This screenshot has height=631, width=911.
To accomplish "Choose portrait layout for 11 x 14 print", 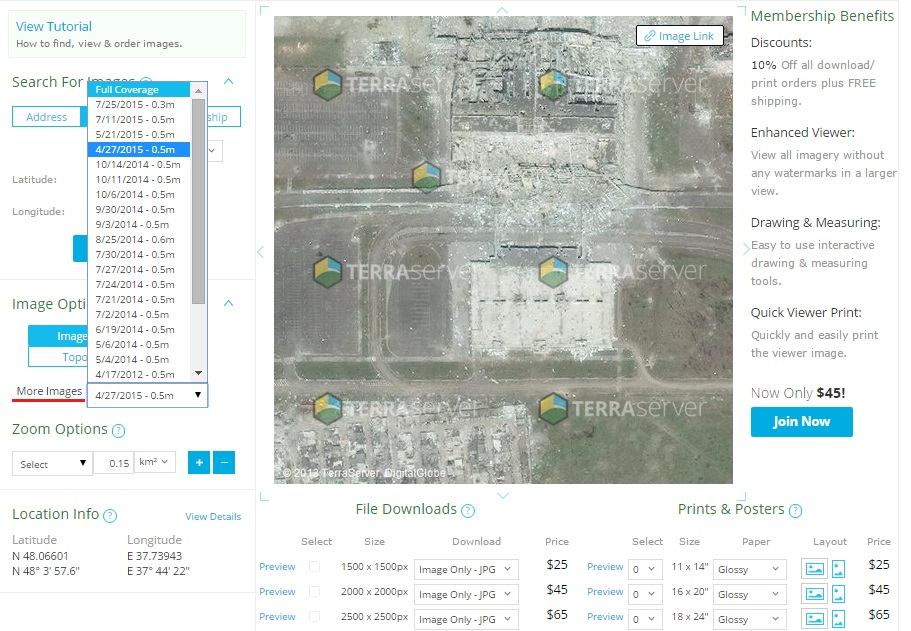I will [838, 569].
